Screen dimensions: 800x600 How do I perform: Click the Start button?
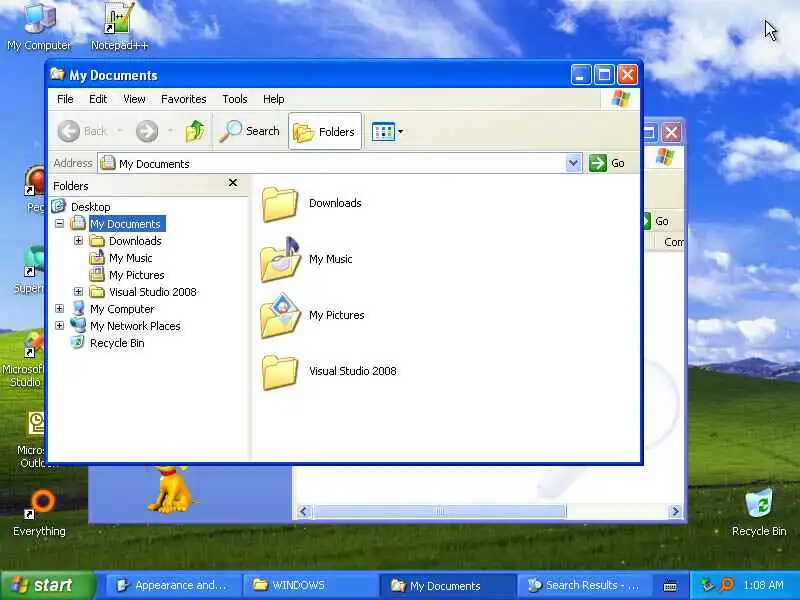coord(48,585)
